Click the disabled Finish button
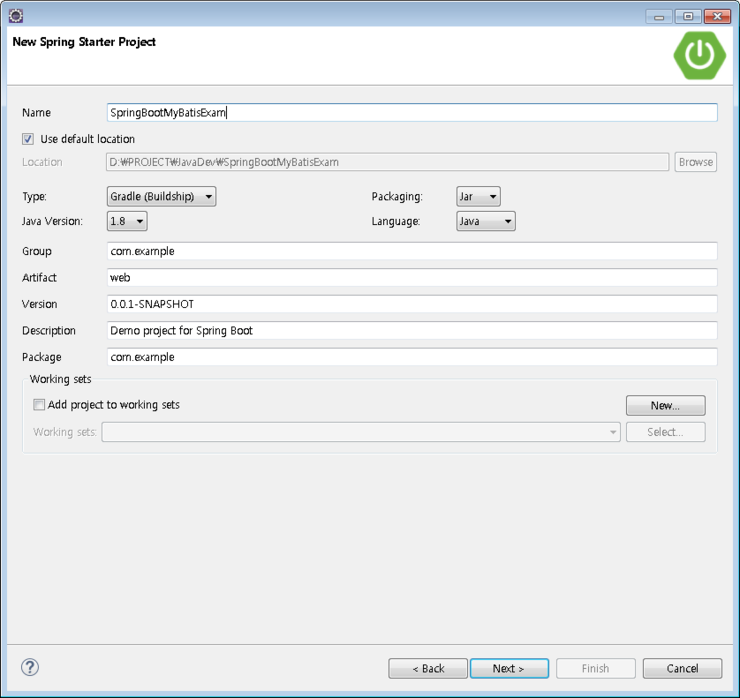 pos(596,668)
